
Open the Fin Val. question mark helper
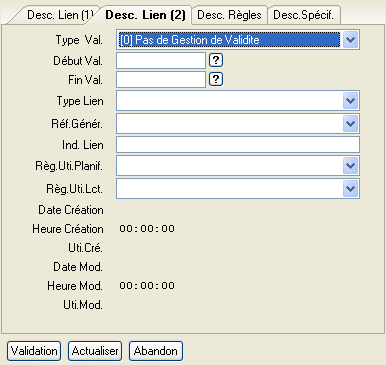(x=216, y=79)
